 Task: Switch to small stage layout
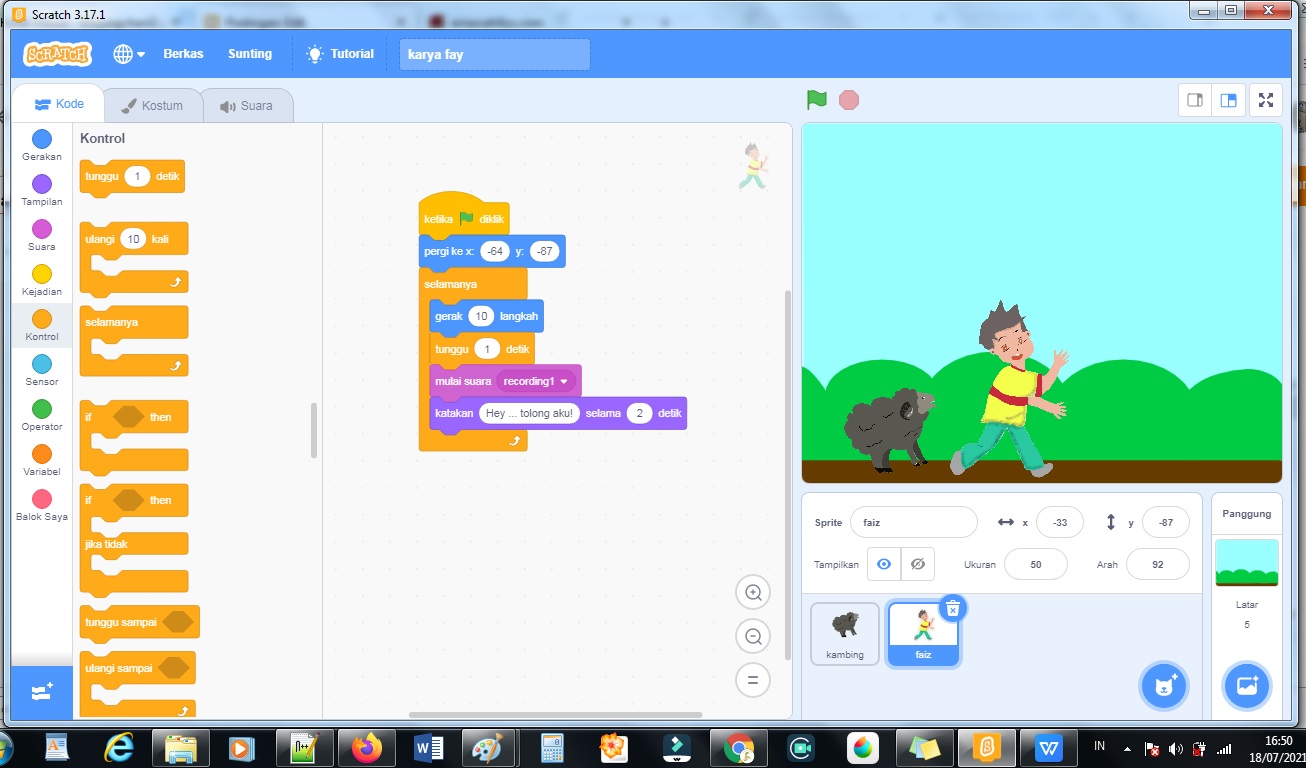1195,100
